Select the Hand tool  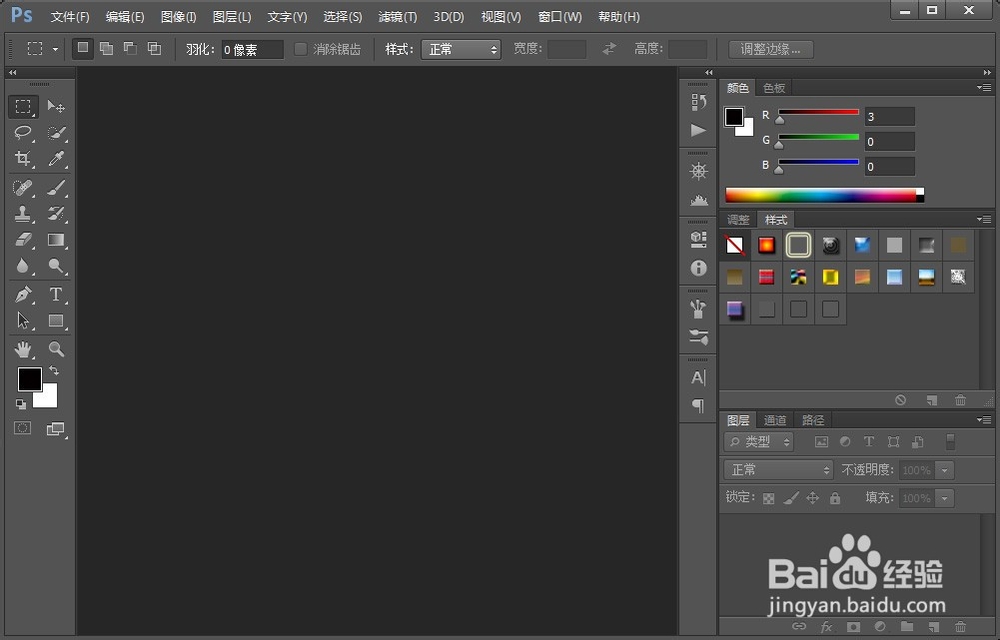click(23, 349)
